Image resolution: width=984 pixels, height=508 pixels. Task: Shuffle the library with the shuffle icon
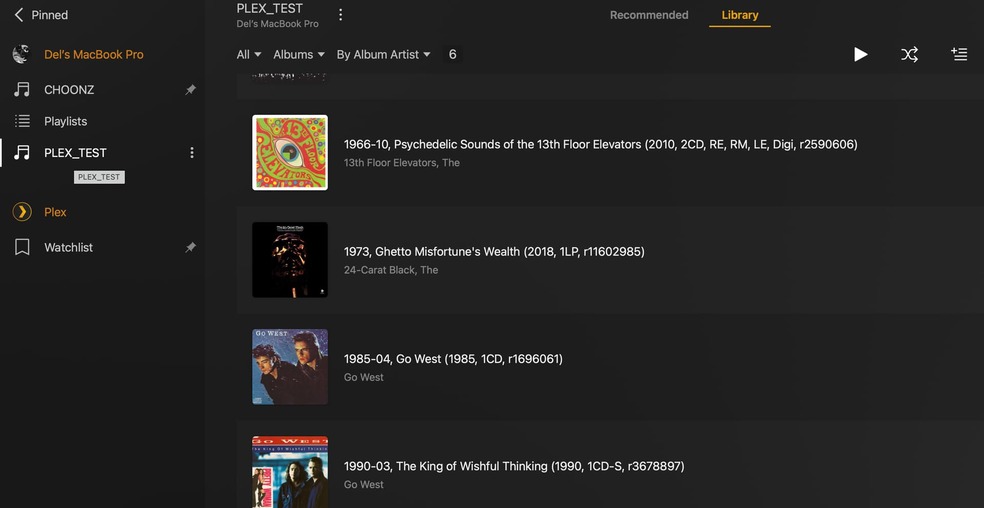click(x=909, y=55)
